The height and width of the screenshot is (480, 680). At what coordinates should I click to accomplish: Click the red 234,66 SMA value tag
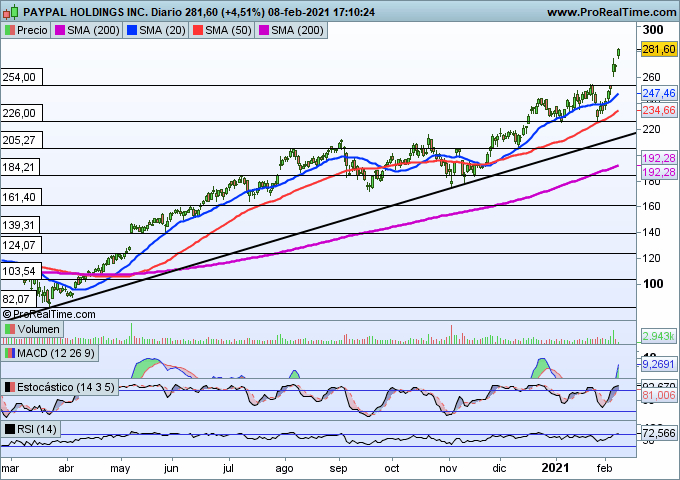659,110
